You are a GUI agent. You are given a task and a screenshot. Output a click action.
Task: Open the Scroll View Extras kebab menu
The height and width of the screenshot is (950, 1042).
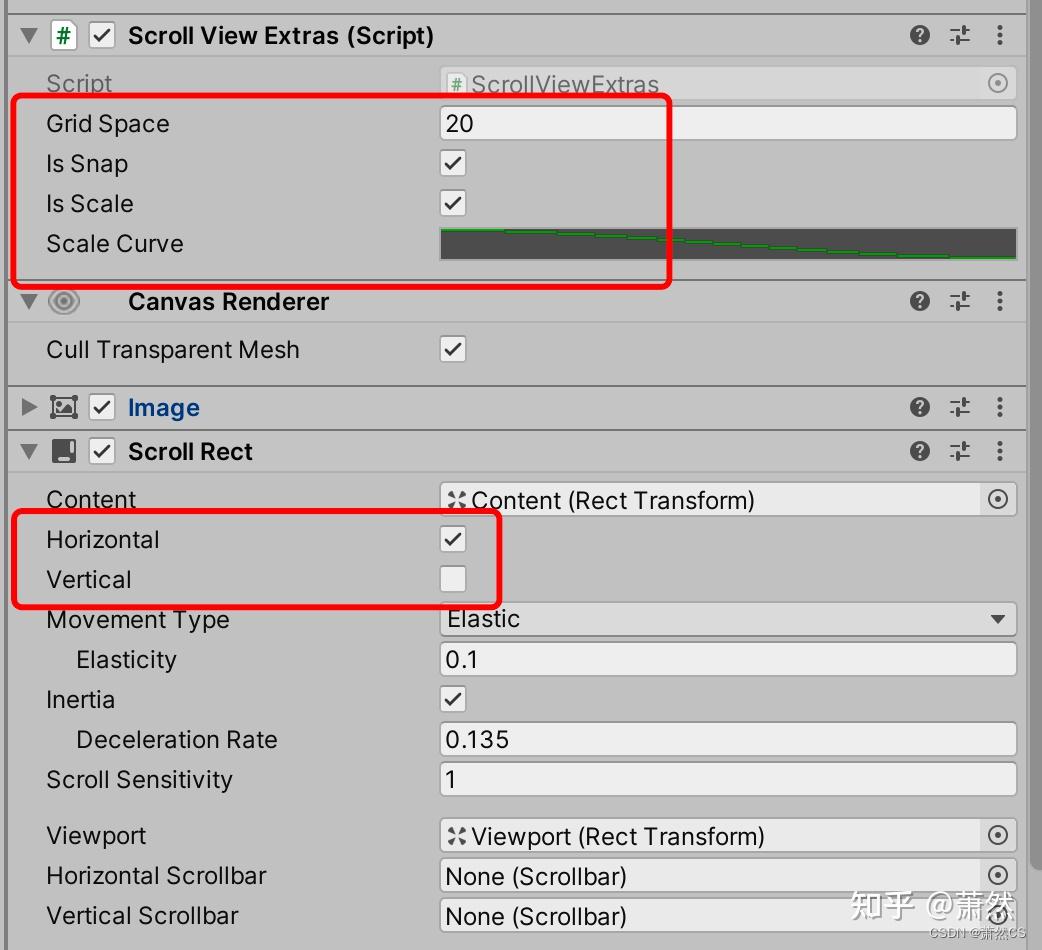click(999, 35)
